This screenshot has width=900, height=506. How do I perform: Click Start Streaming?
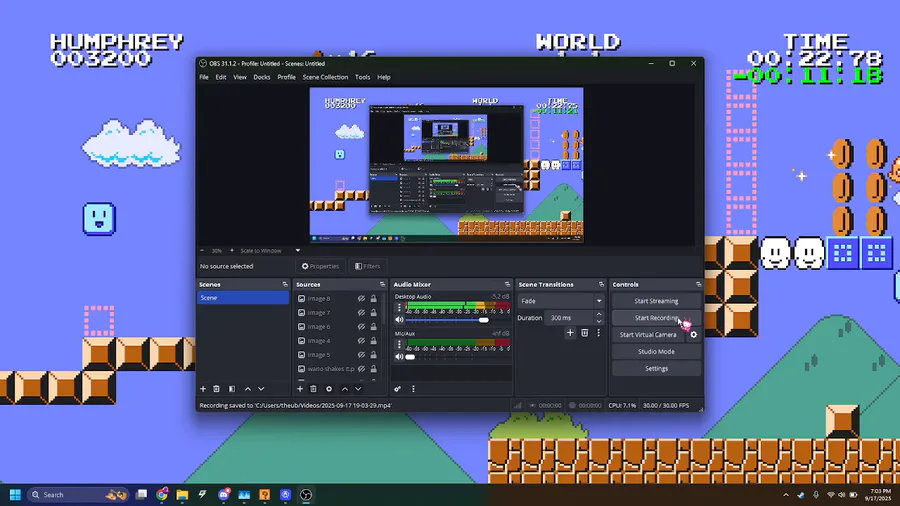tap(656, 301)
